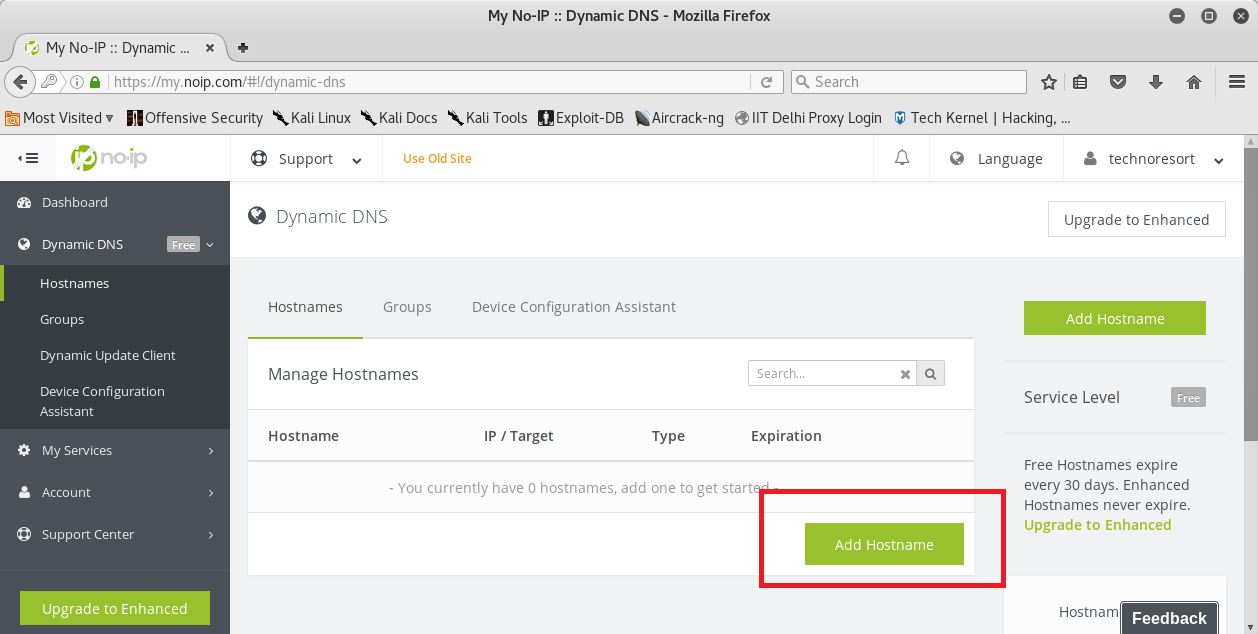Click the Firefox back arrow button

(x=18, y=82)
